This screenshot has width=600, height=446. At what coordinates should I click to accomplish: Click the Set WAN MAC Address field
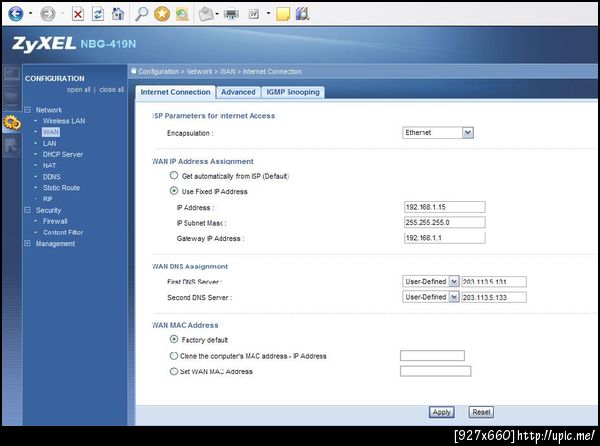pos(435,371)
